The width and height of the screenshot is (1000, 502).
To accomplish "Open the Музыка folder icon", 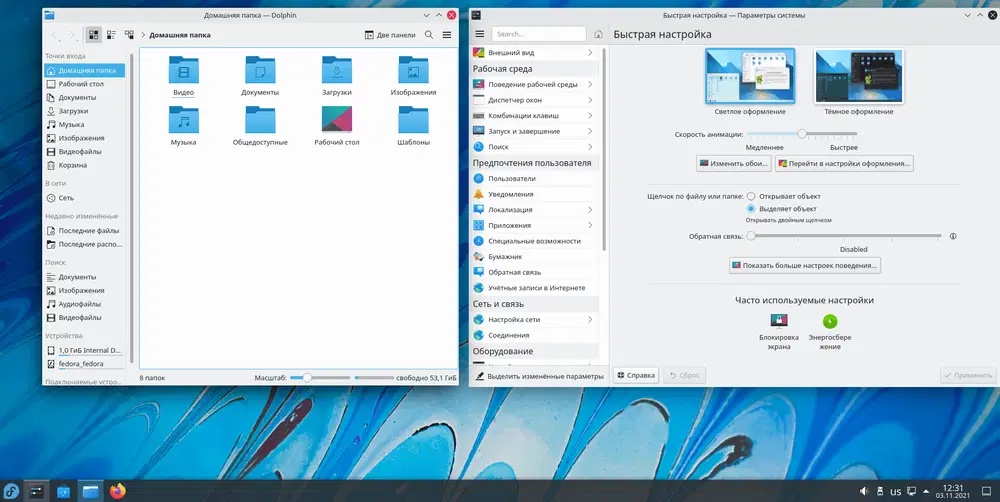I will (x=184, y=126).
